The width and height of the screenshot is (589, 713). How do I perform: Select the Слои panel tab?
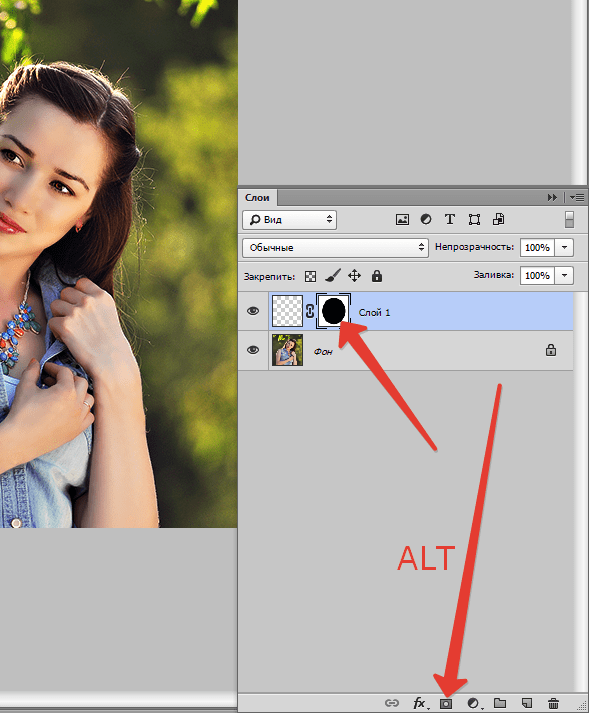[x=257, y=198]
